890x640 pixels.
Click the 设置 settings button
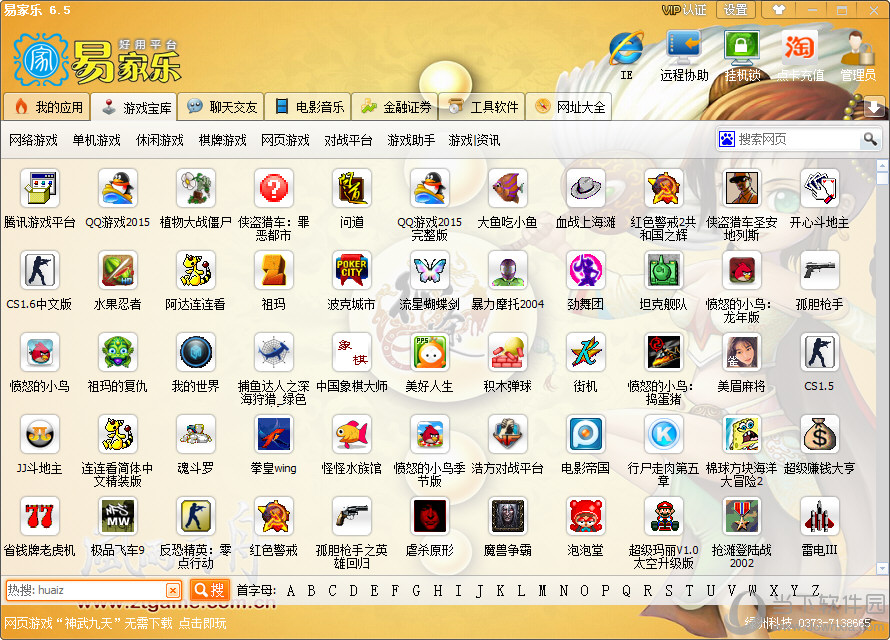(x=736, y=10)
